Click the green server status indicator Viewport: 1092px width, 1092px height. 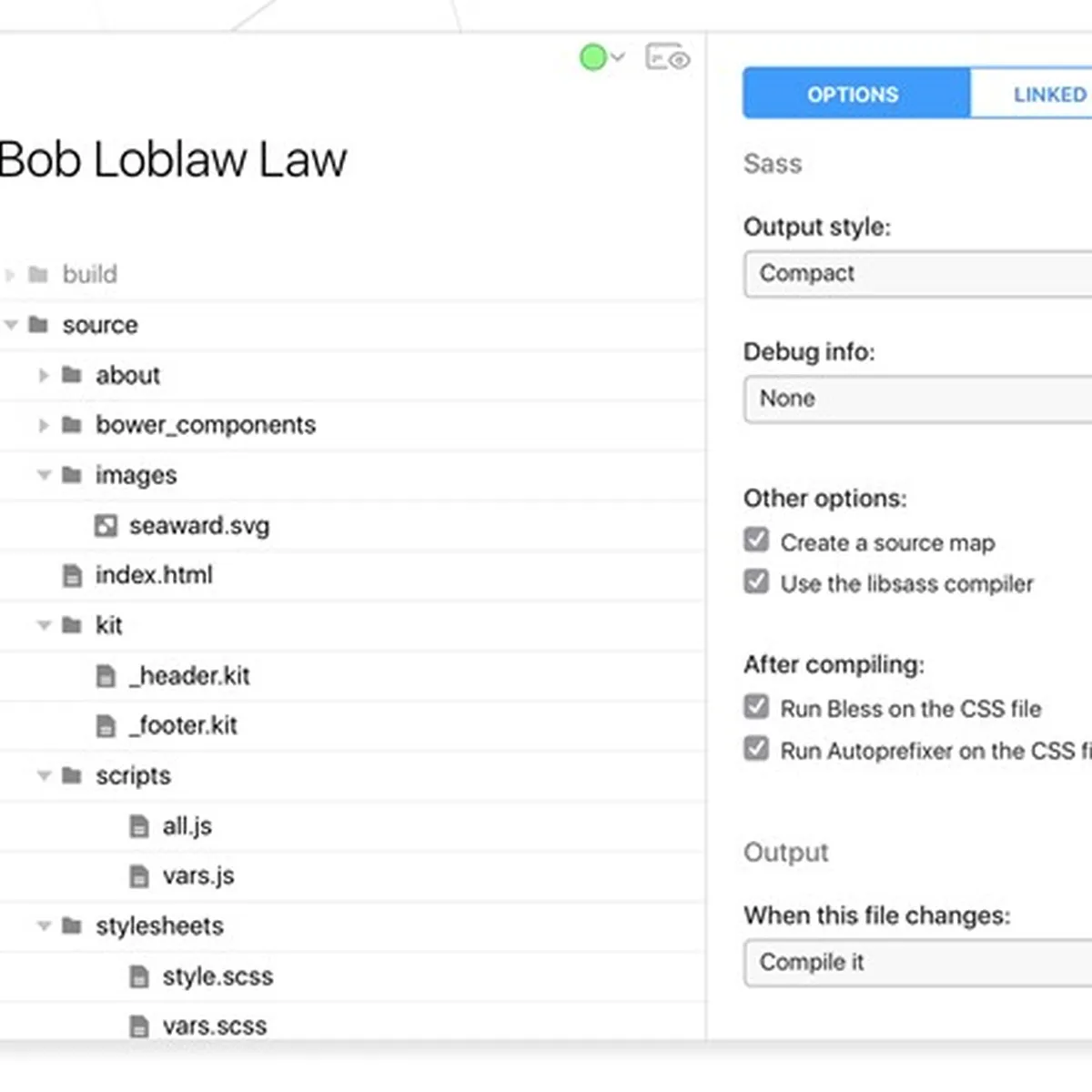point(593,57)
